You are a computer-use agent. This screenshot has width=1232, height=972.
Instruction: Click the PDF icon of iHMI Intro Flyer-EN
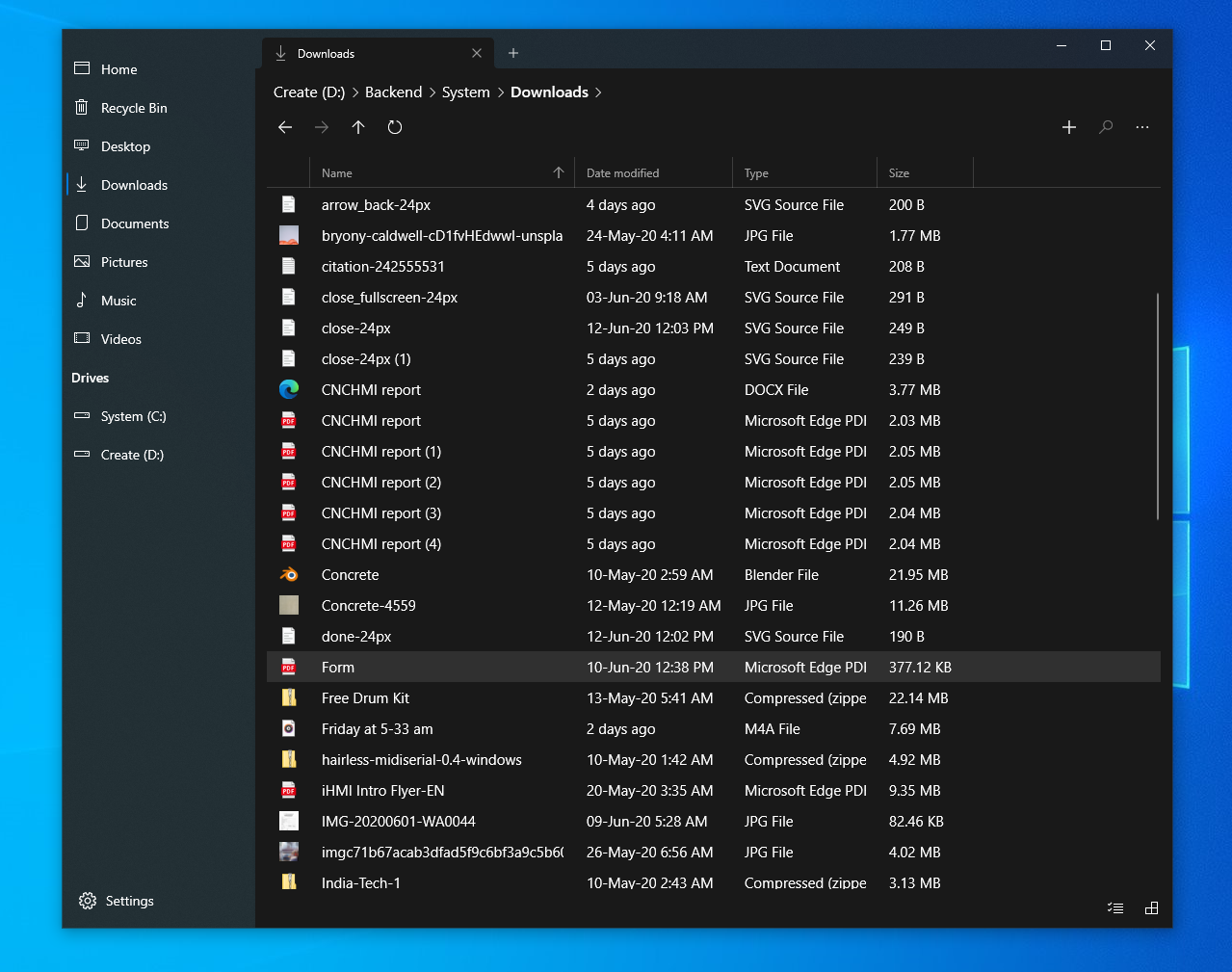pyautogui.click(x=289, y=791)
